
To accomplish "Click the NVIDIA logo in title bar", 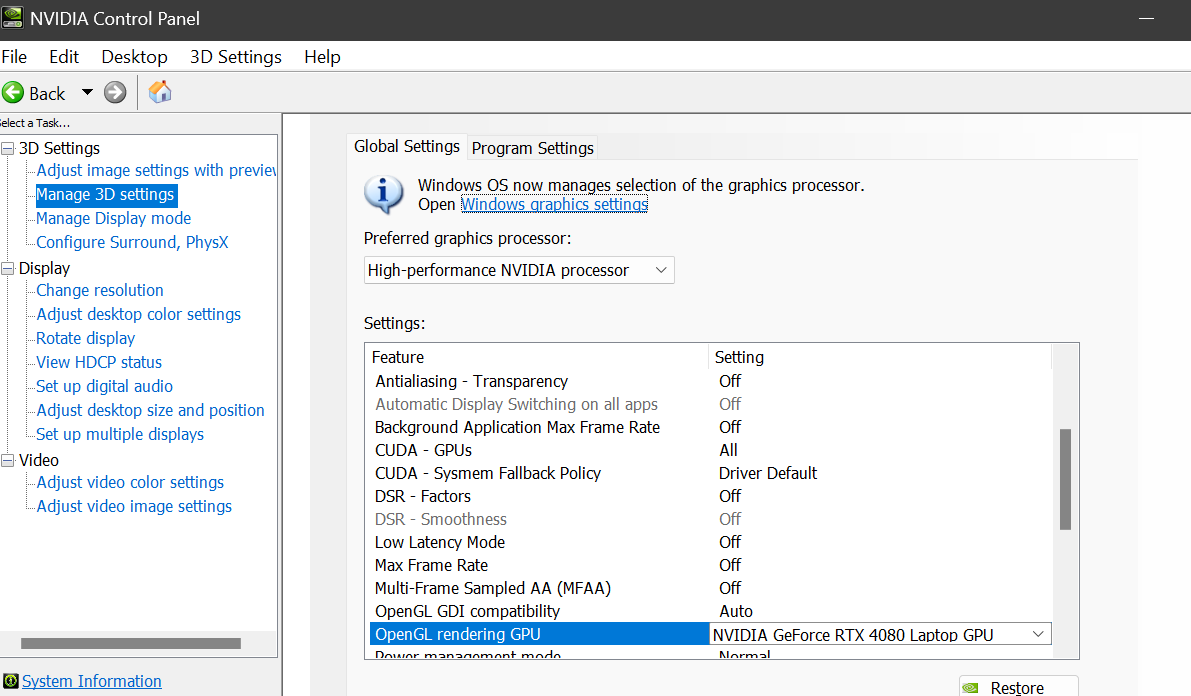I will coord(12,18).
